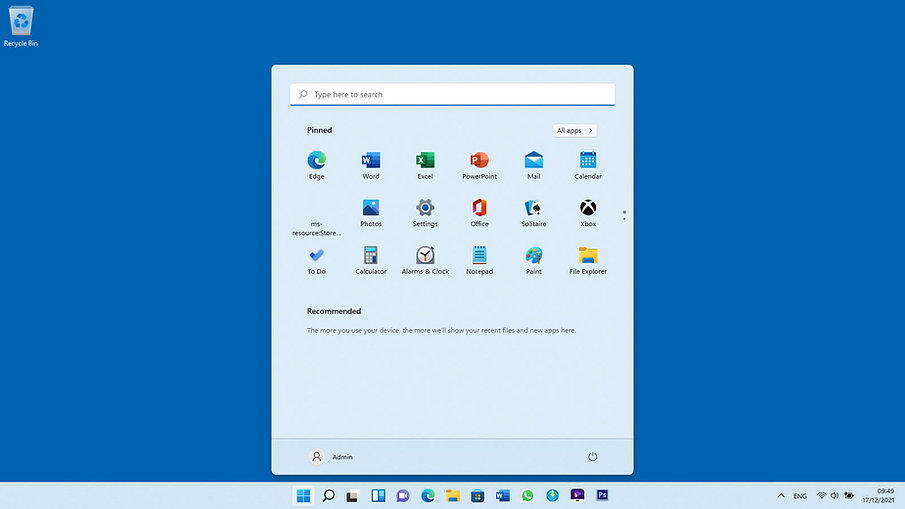Open the clock and date 09:49

pyautogui.click(x=878, y=495)
